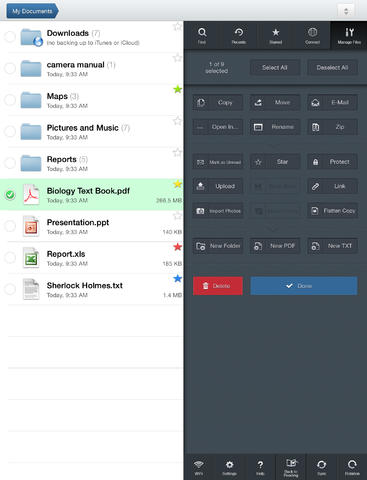Screen dimensions: 367x480
Task: Select the Presentation.ppt checkbox circle
Action: pyautogui.click(x=10, y=226)
